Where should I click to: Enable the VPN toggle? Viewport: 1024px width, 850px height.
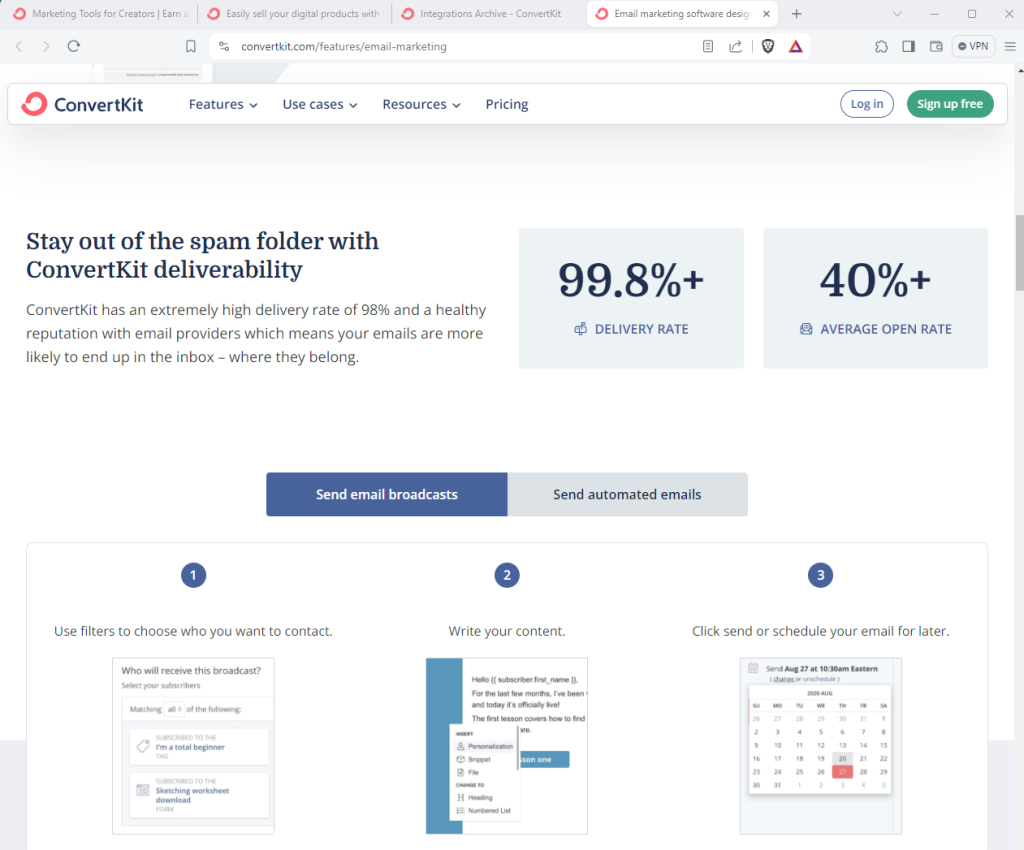click(972, 46)
